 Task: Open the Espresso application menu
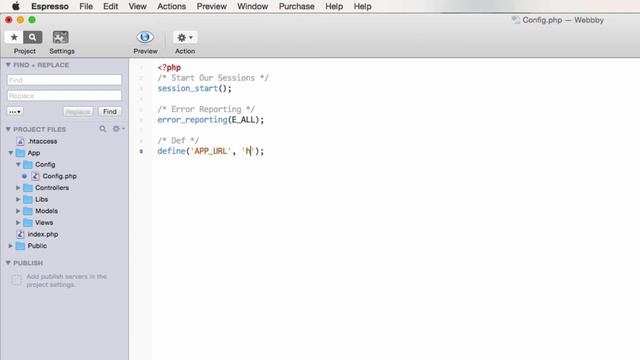tap(50, 6)
